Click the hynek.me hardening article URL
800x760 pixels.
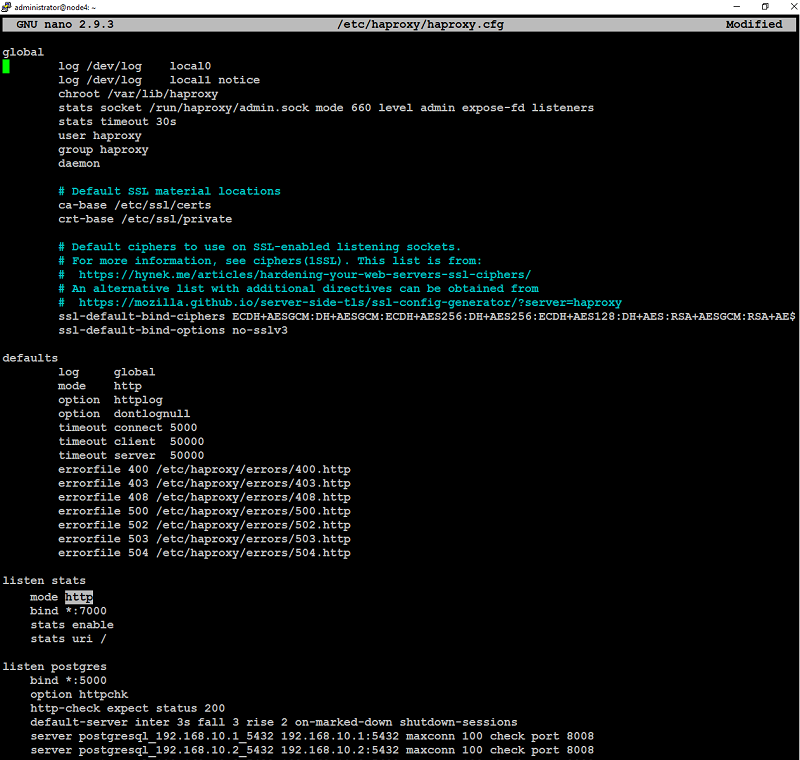pos(305,275)
